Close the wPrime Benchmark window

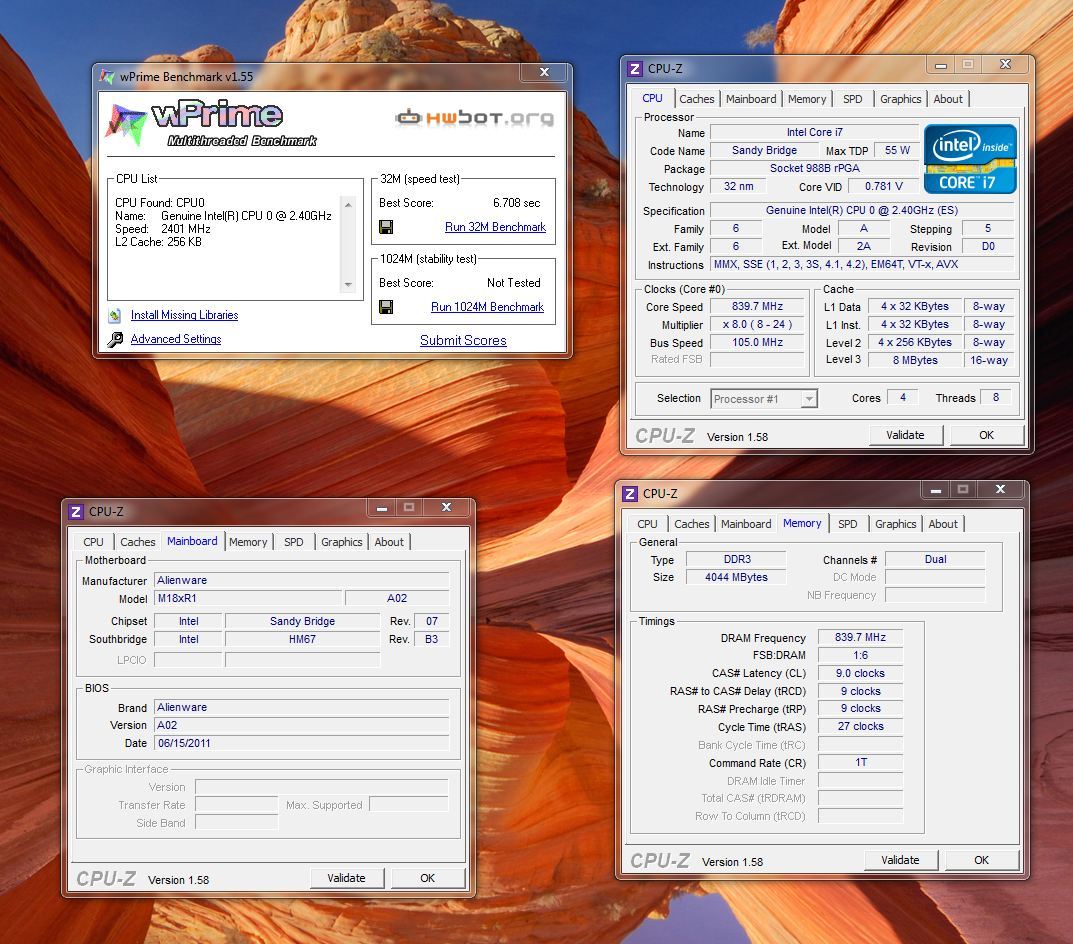[544, 72]
